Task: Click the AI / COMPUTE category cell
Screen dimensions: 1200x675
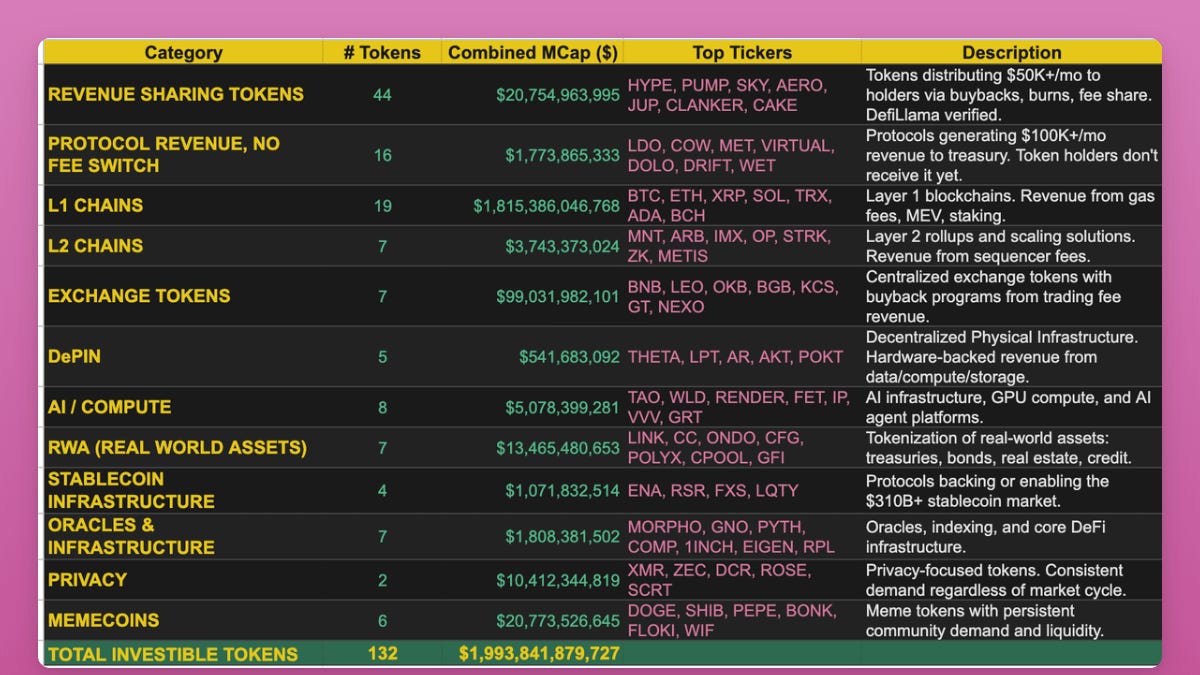Action: (x=183, y=407)
